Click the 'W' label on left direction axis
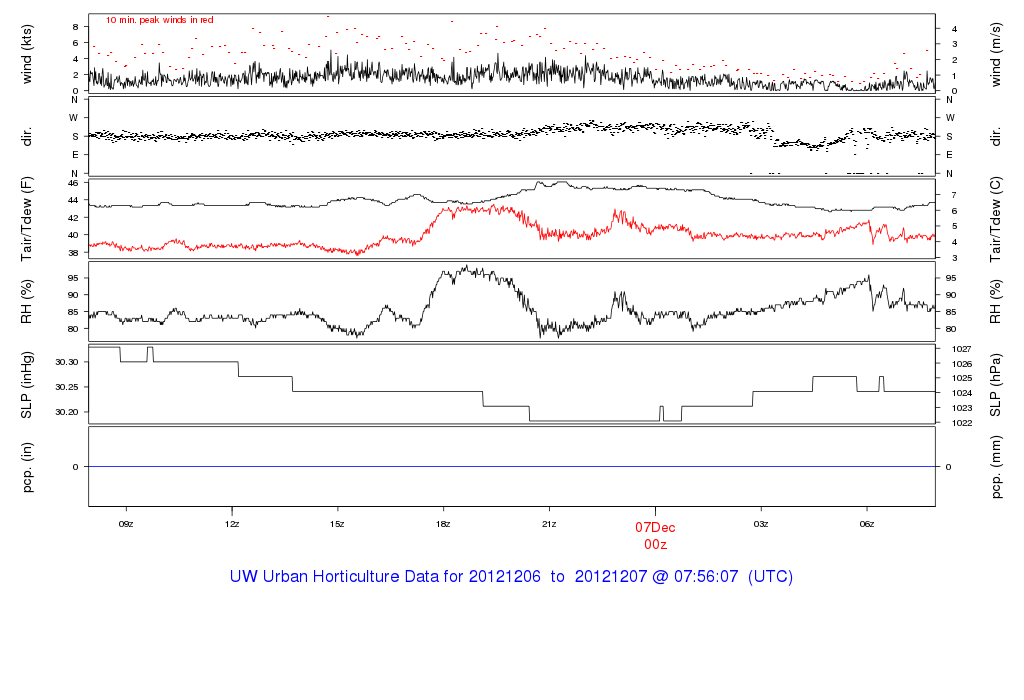This screenshot has height=700, width=1024. pyautogui.click(x=74, y=118)
